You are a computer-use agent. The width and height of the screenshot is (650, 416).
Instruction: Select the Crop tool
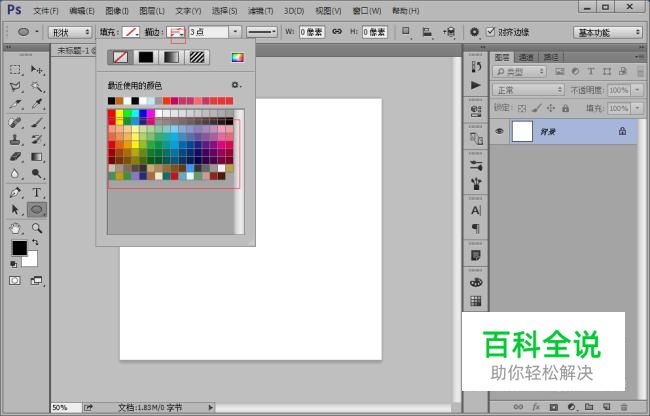(15, 104)
